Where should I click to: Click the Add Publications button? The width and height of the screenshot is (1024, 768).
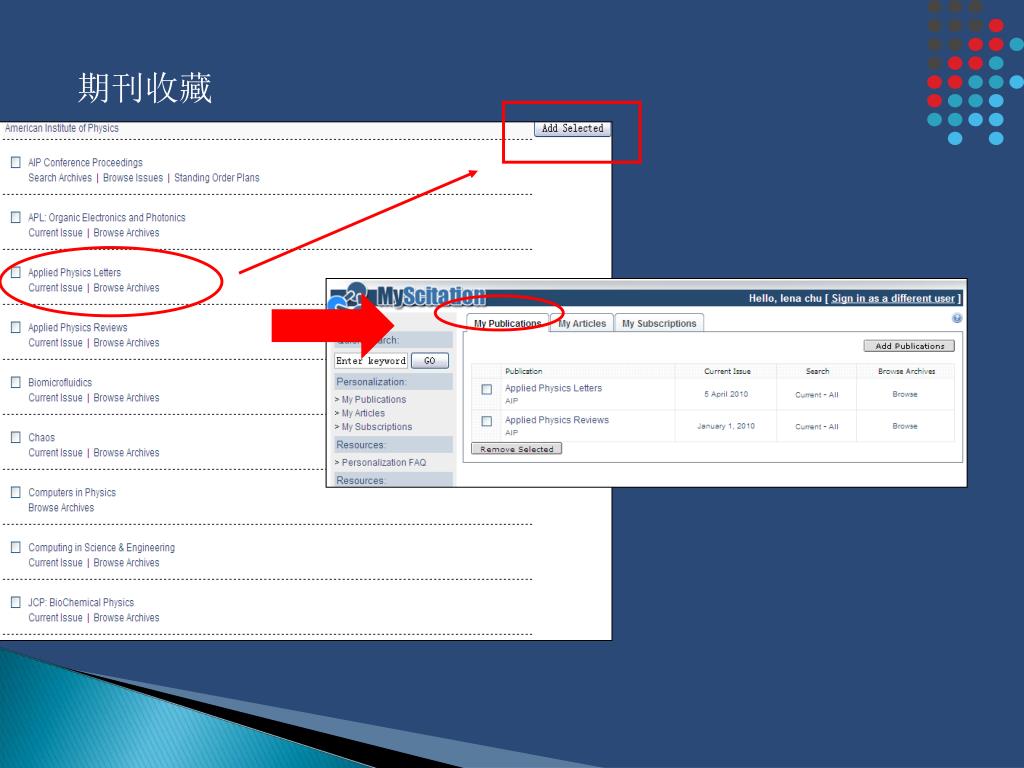pos(909,346)
